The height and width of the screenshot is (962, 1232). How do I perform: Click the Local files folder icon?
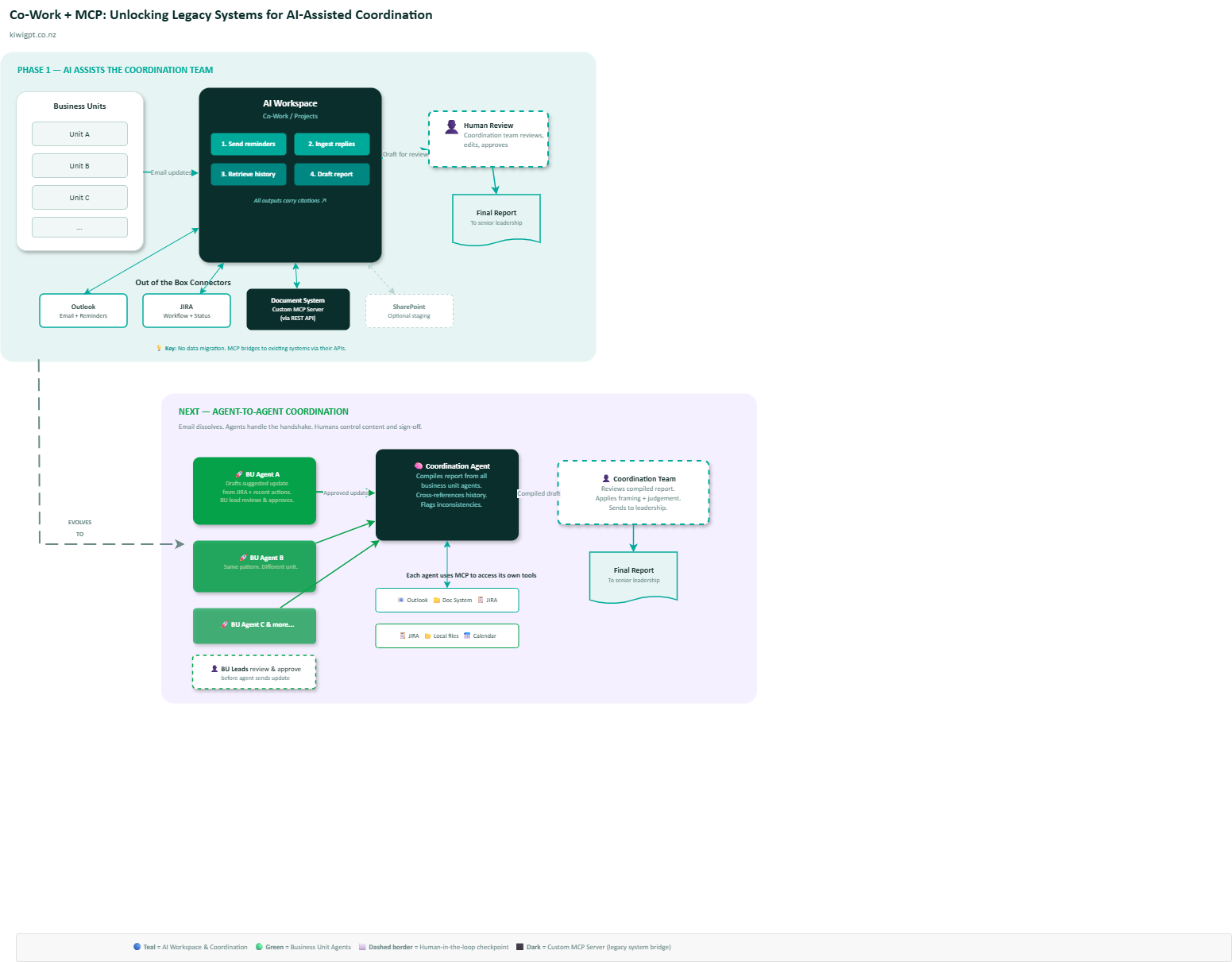[x=428, y=636]
